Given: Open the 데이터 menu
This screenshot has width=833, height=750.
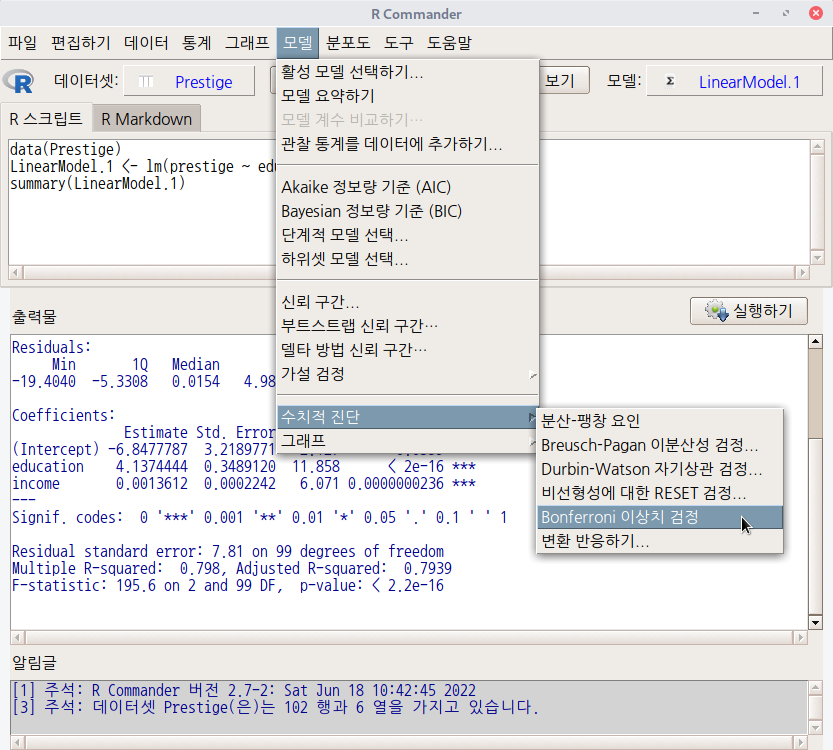Looking at the screenshot, I should coord(146,42).
